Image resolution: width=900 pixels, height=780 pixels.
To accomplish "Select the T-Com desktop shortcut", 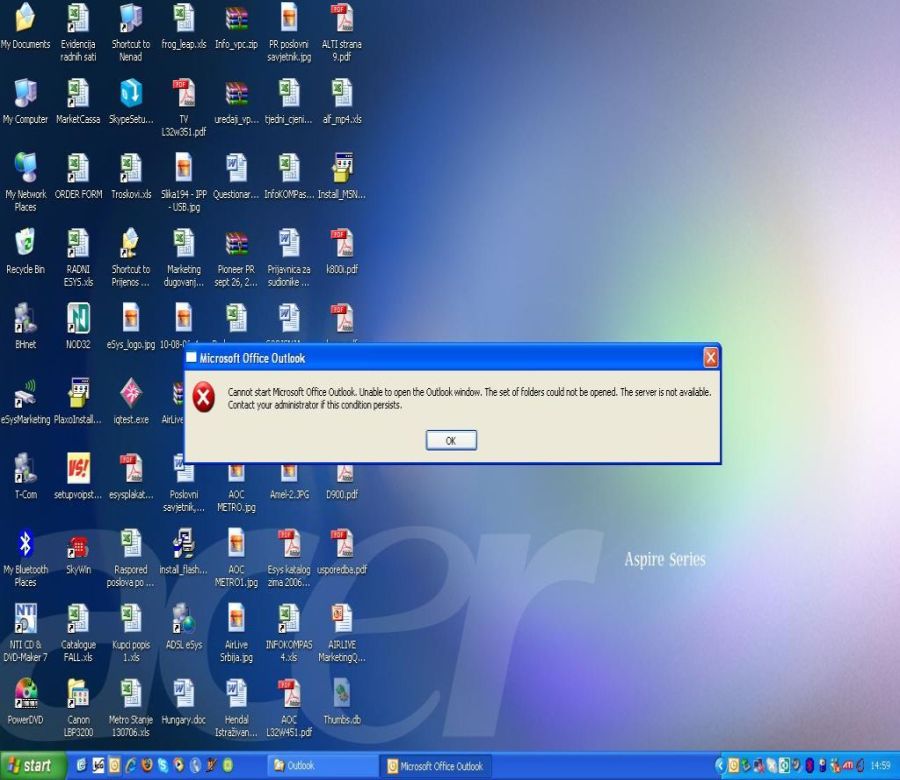I will 25,476.
